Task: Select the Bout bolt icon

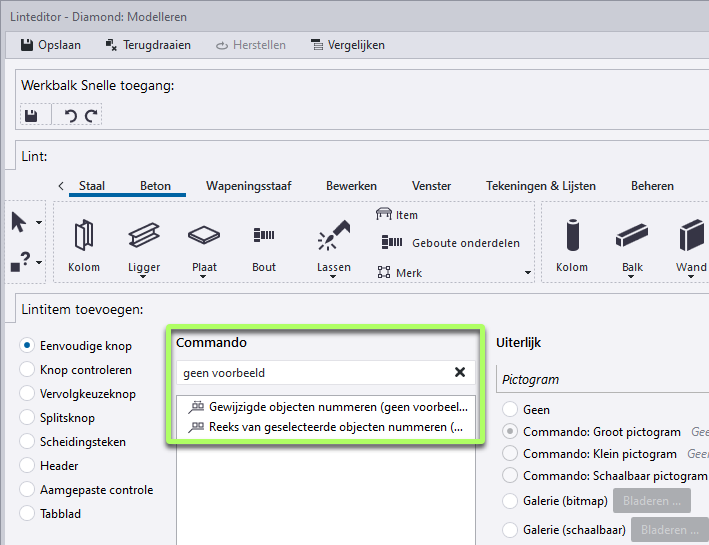Action: [264, 236]
